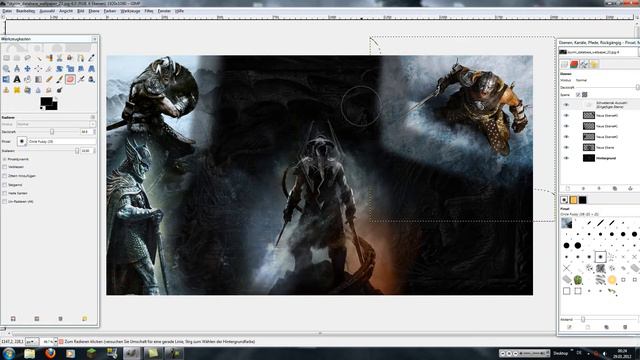
Task: Switch to the Patterns tab below layers
Action: click(573, 200)
